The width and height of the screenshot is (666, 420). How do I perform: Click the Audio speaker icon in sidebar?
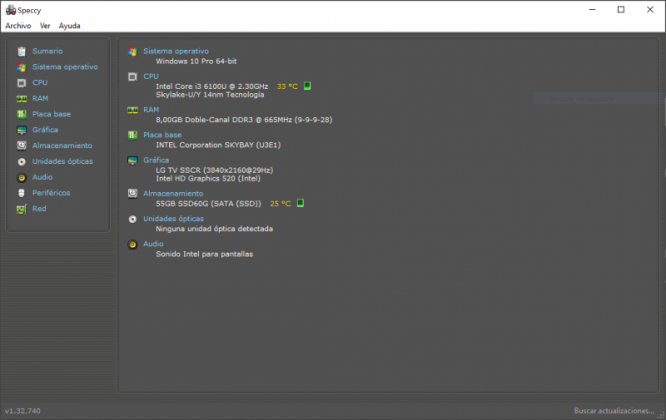click(x=22, y=178)
